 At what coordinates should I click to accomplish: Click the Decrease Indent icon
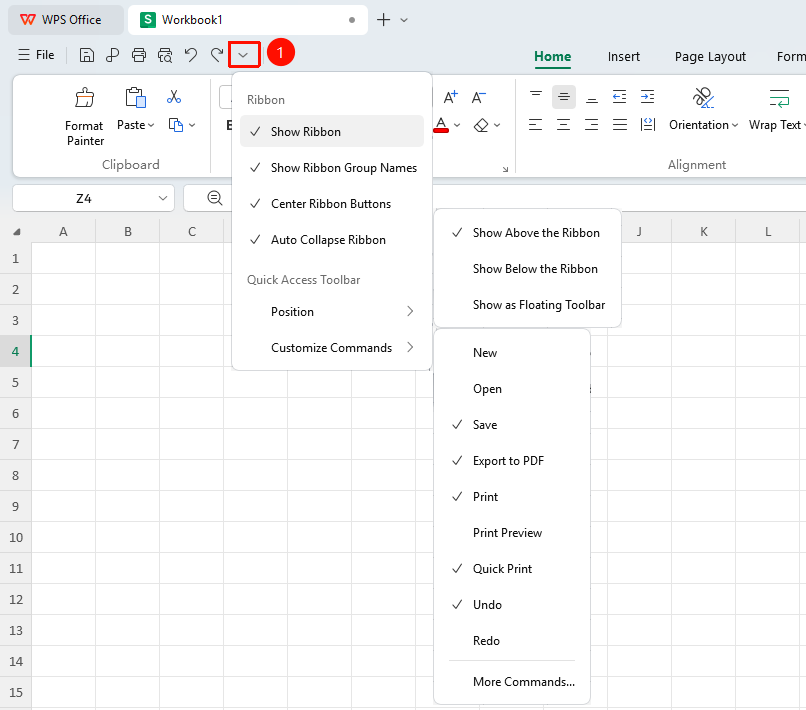point(619,96)
